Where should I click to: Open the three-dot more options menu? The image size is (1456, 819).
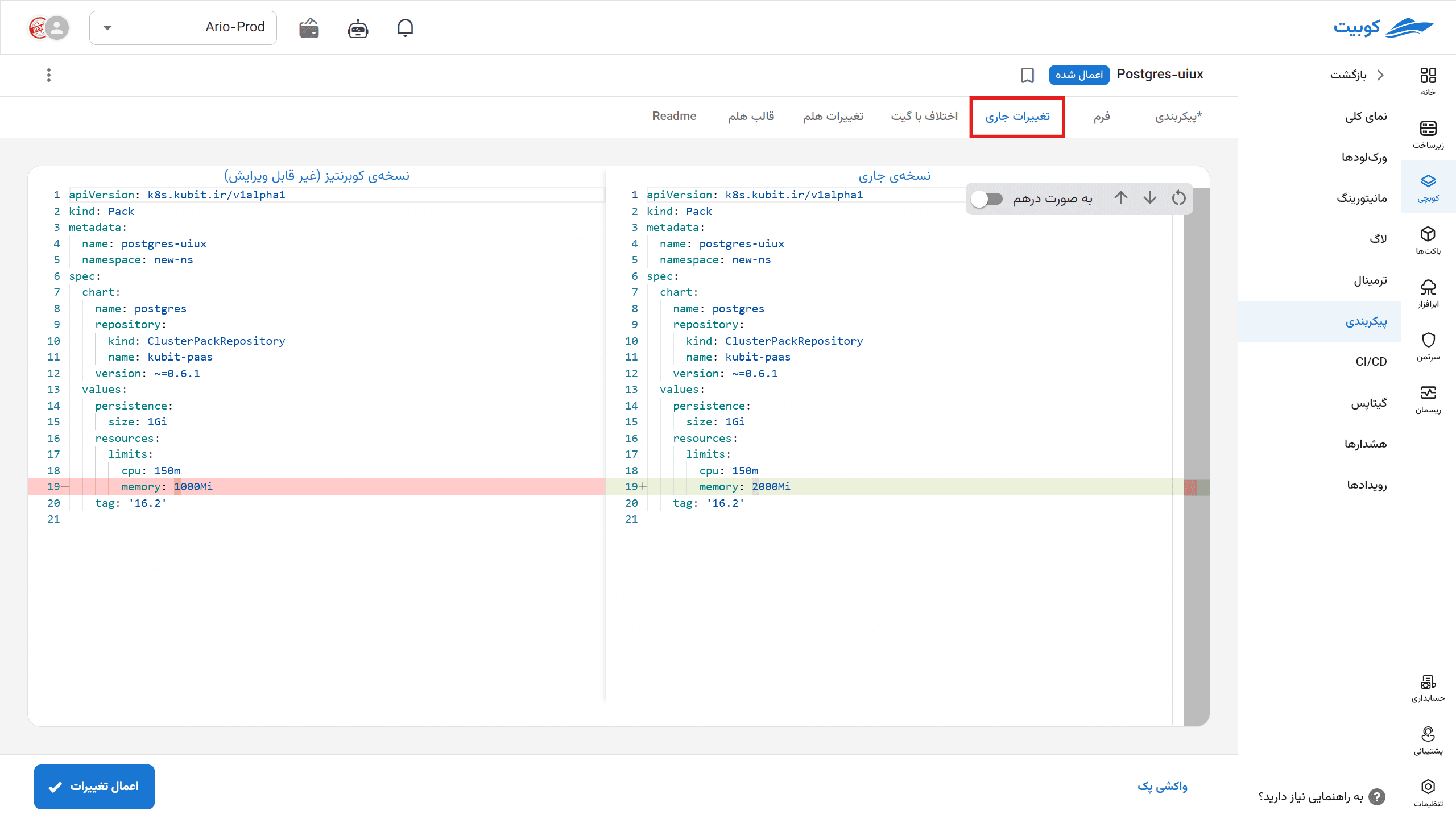[x=49, y=75]
